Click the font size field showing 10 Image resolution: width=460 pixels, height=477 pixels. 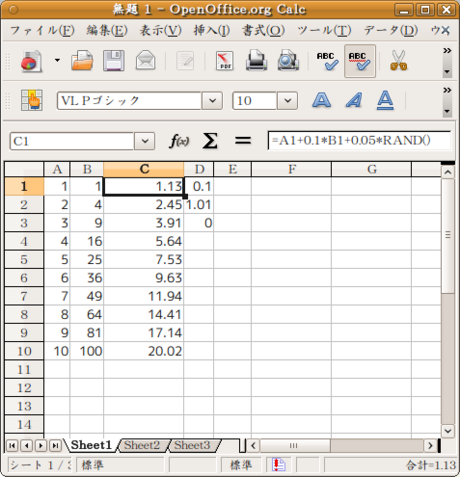click(x=255, y=101)
